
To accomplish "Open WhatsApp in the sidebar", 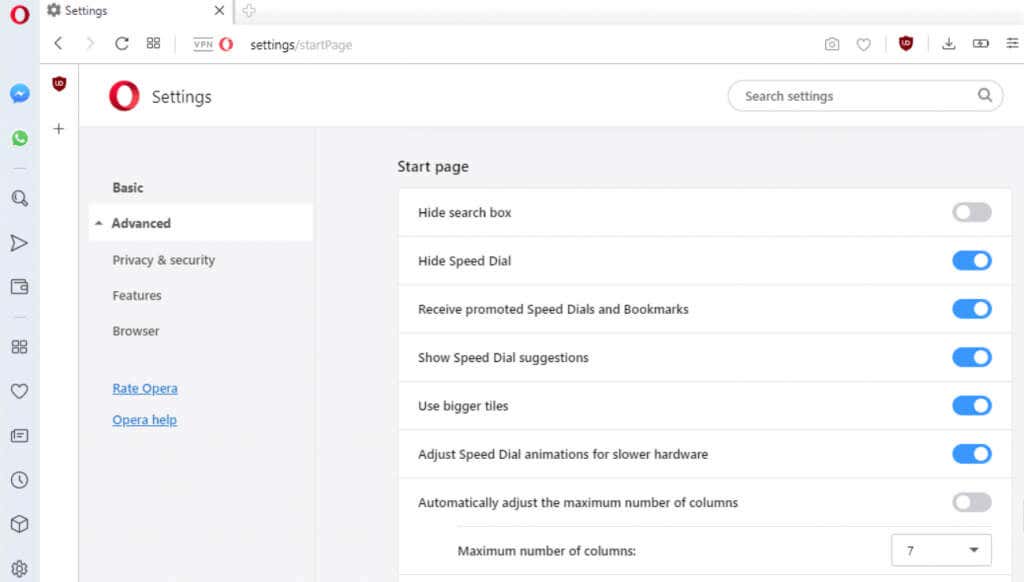I will click(x=19, y=138).
